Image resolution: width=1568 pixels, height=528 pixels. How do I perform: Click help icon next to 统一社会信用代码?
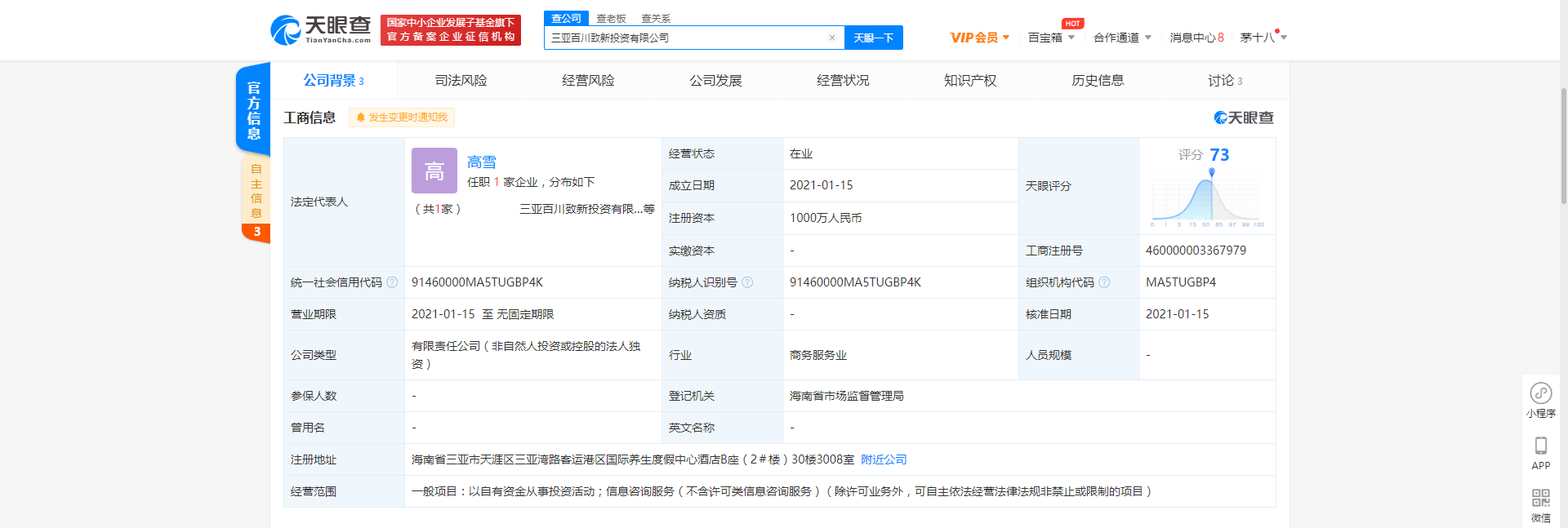click(392, 282)
